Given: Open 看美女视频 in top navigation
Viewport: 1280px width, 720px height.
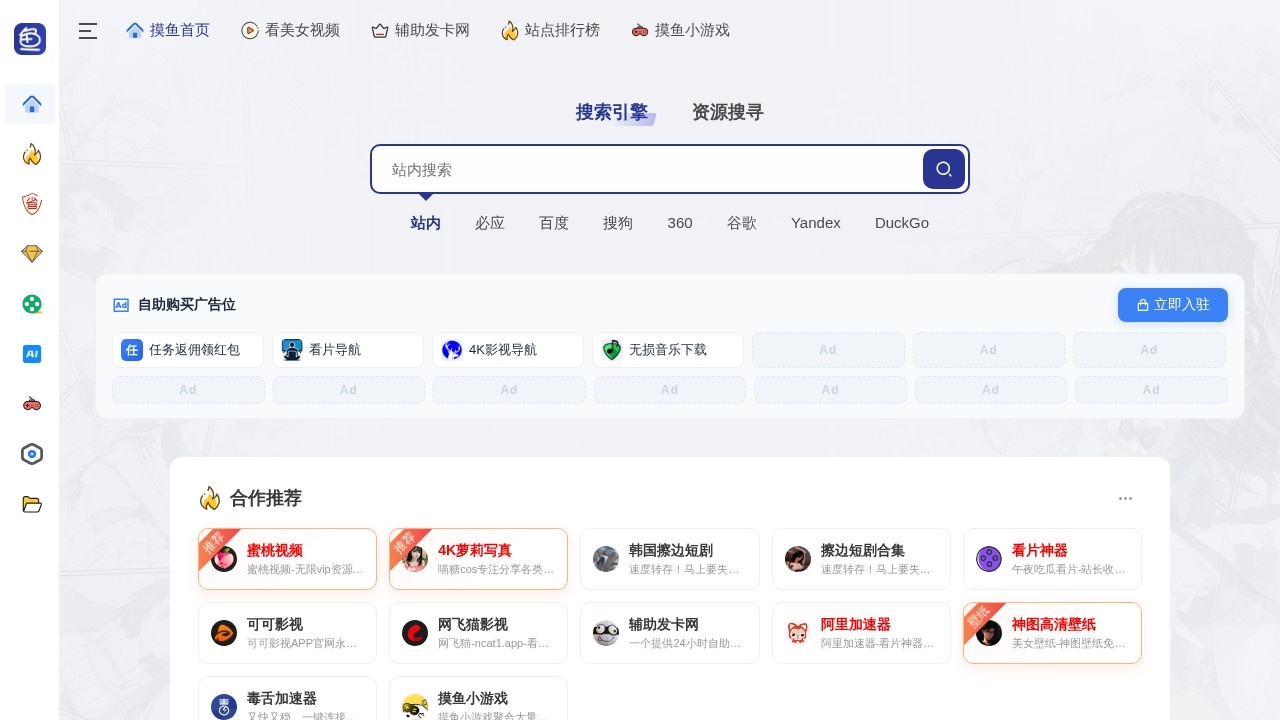Looking at the screenshot, I should pos(291,30).
